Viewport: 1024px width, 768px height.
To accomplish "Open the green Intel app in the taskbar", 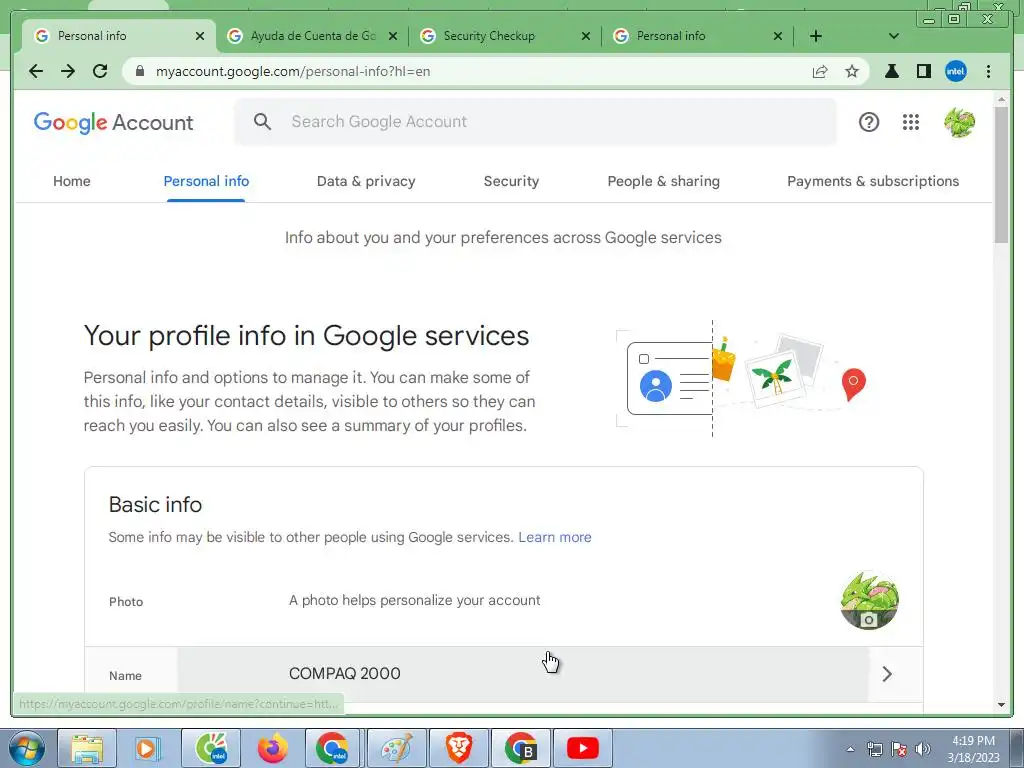I will [x=210, y=748].
